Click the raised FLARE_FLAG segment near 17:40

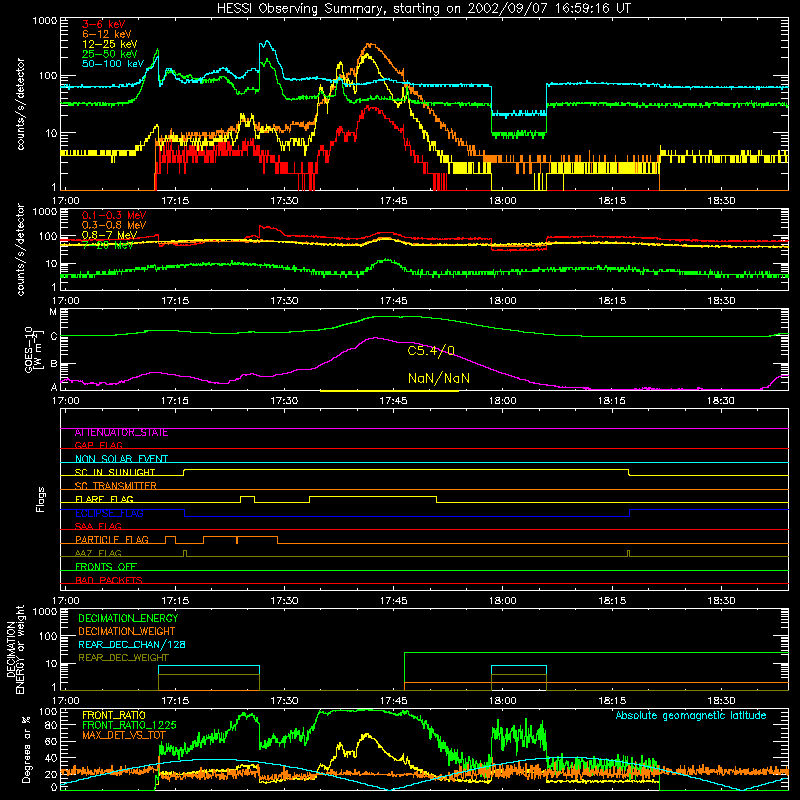pos(373,496)
